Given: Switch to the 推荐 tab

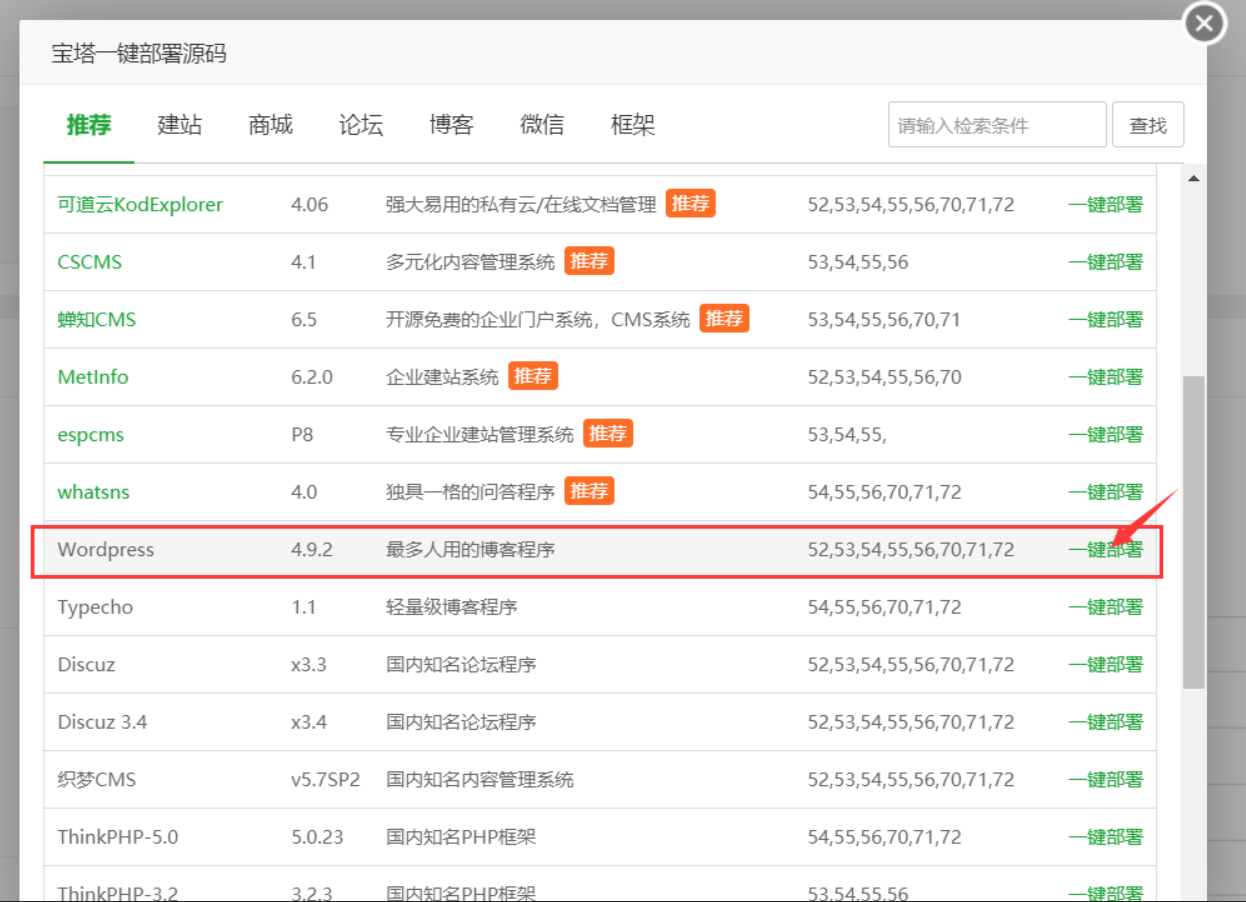Looking at the screenshot, I should point(89,125).
